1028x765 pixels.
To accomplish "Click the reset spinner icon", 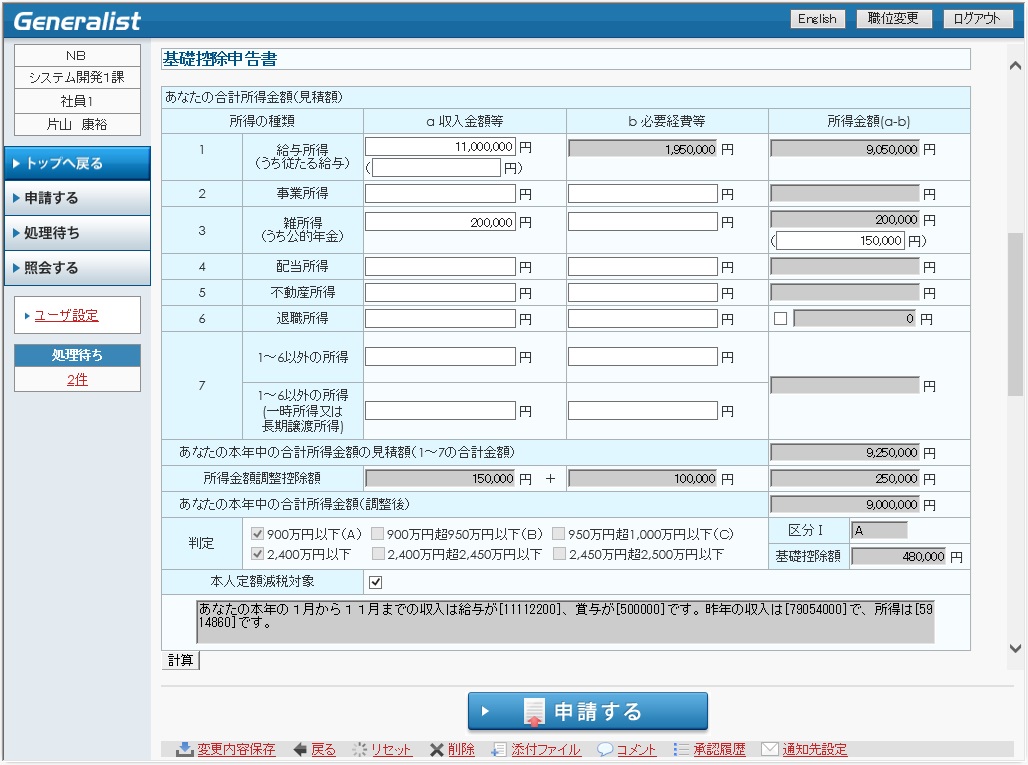I will coord(359,749).
